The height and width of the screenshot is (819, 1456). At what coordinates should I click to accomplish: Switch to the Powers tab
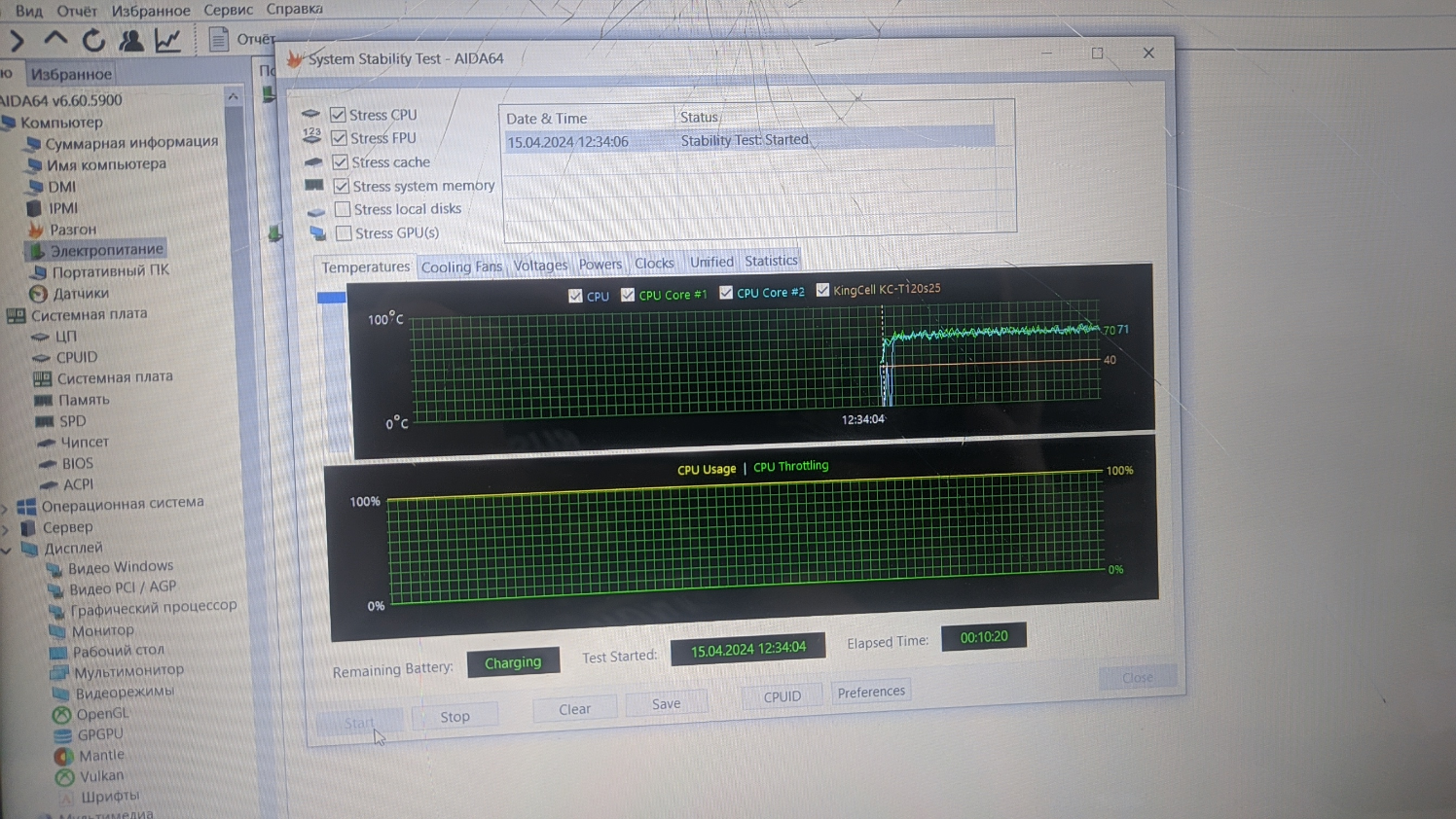pos(600,264)
